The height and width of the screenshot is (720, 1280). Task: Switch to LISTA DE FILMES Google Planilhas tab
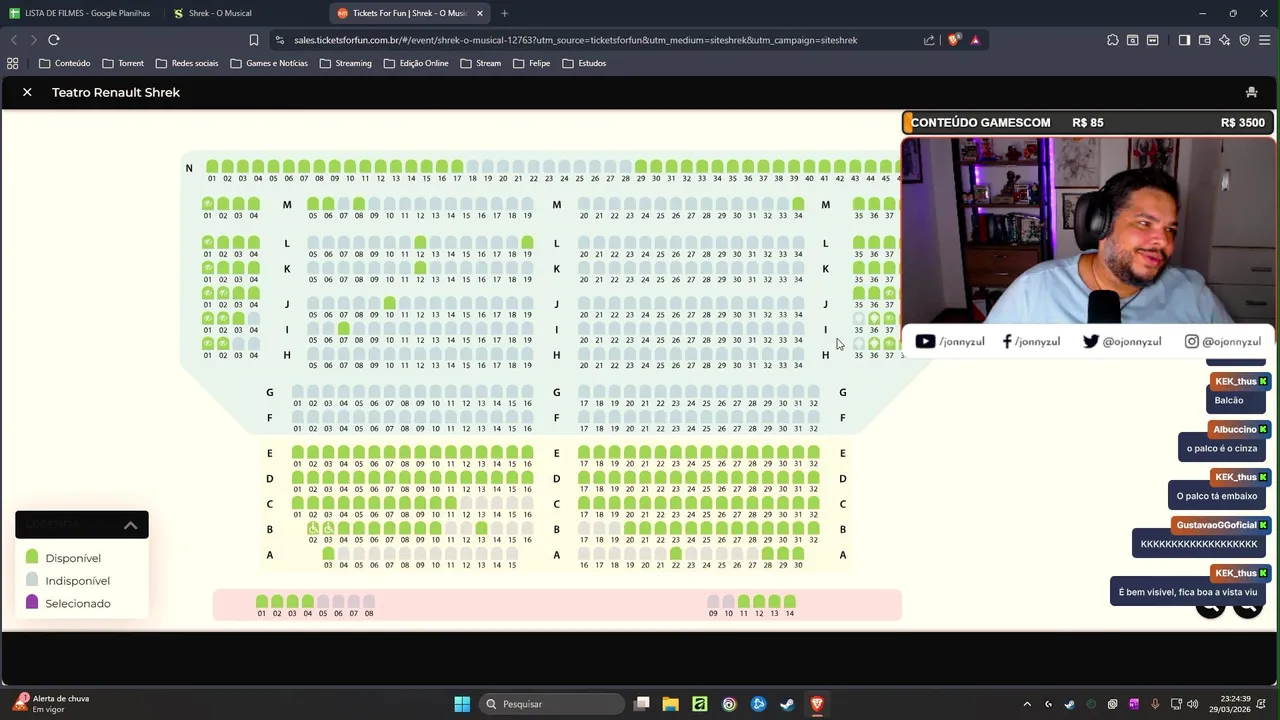[80, 13]
